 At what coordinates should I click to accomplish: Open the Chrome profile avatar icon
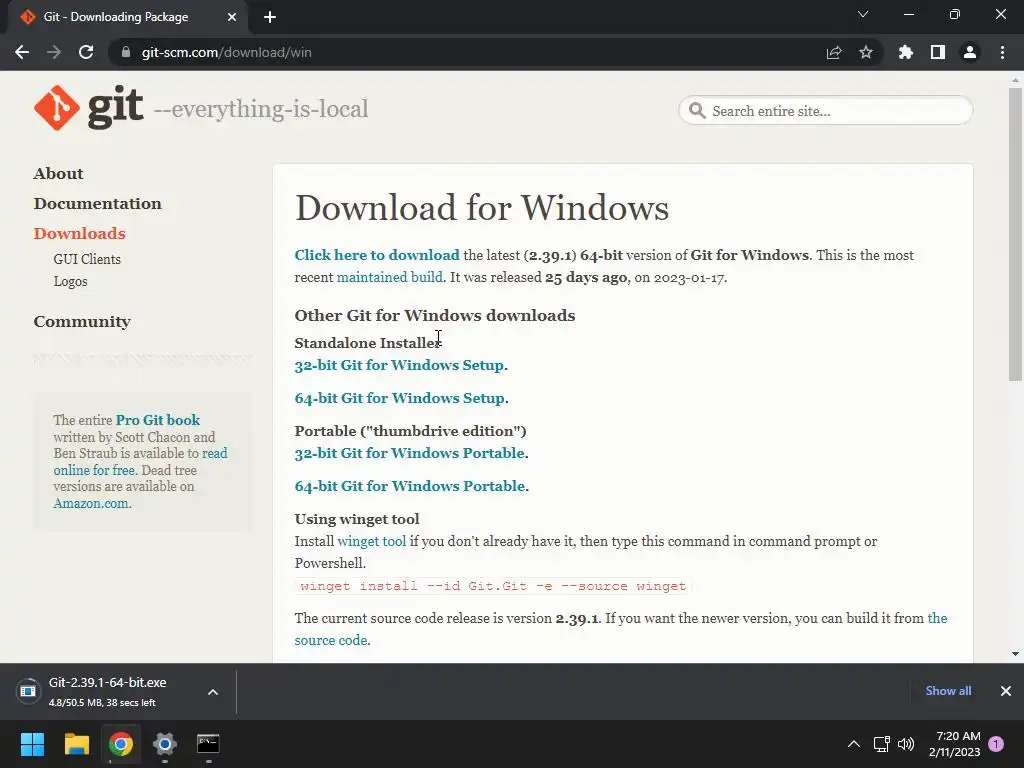point(970,52)
